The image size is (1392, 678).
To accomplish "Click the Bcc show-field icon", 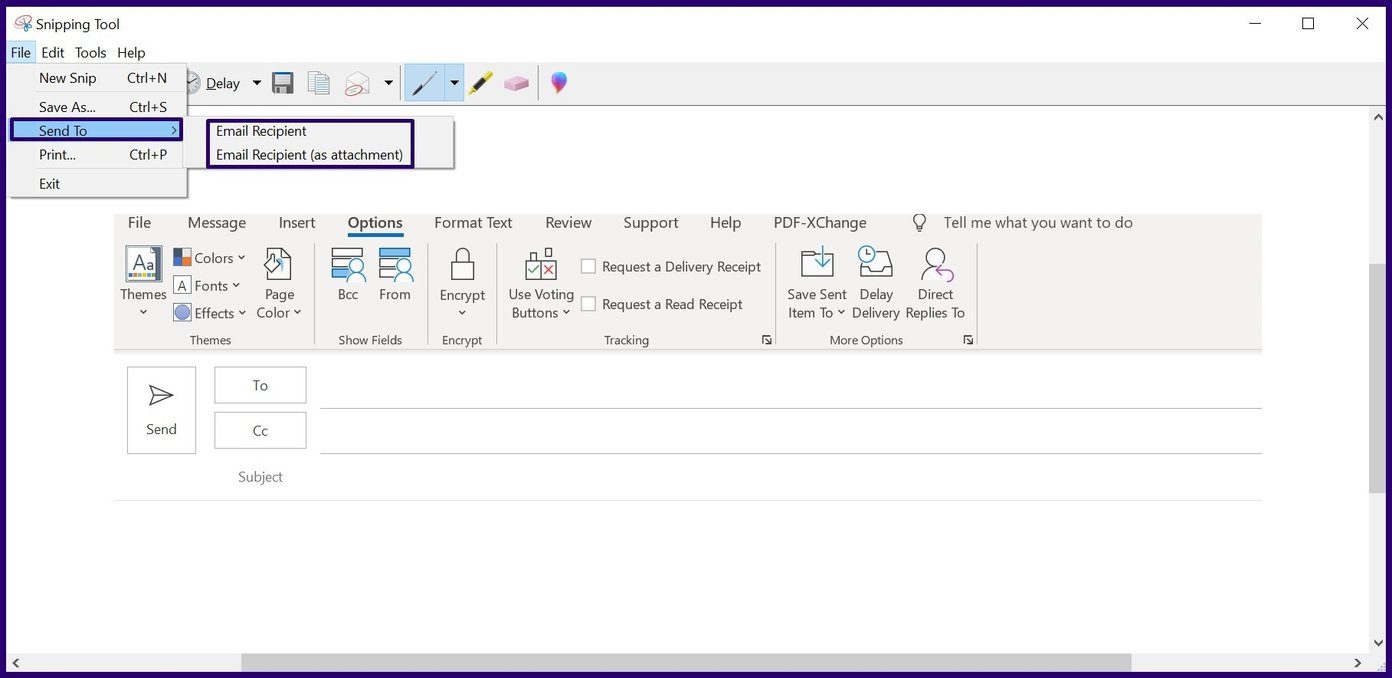I will [348, 265].
